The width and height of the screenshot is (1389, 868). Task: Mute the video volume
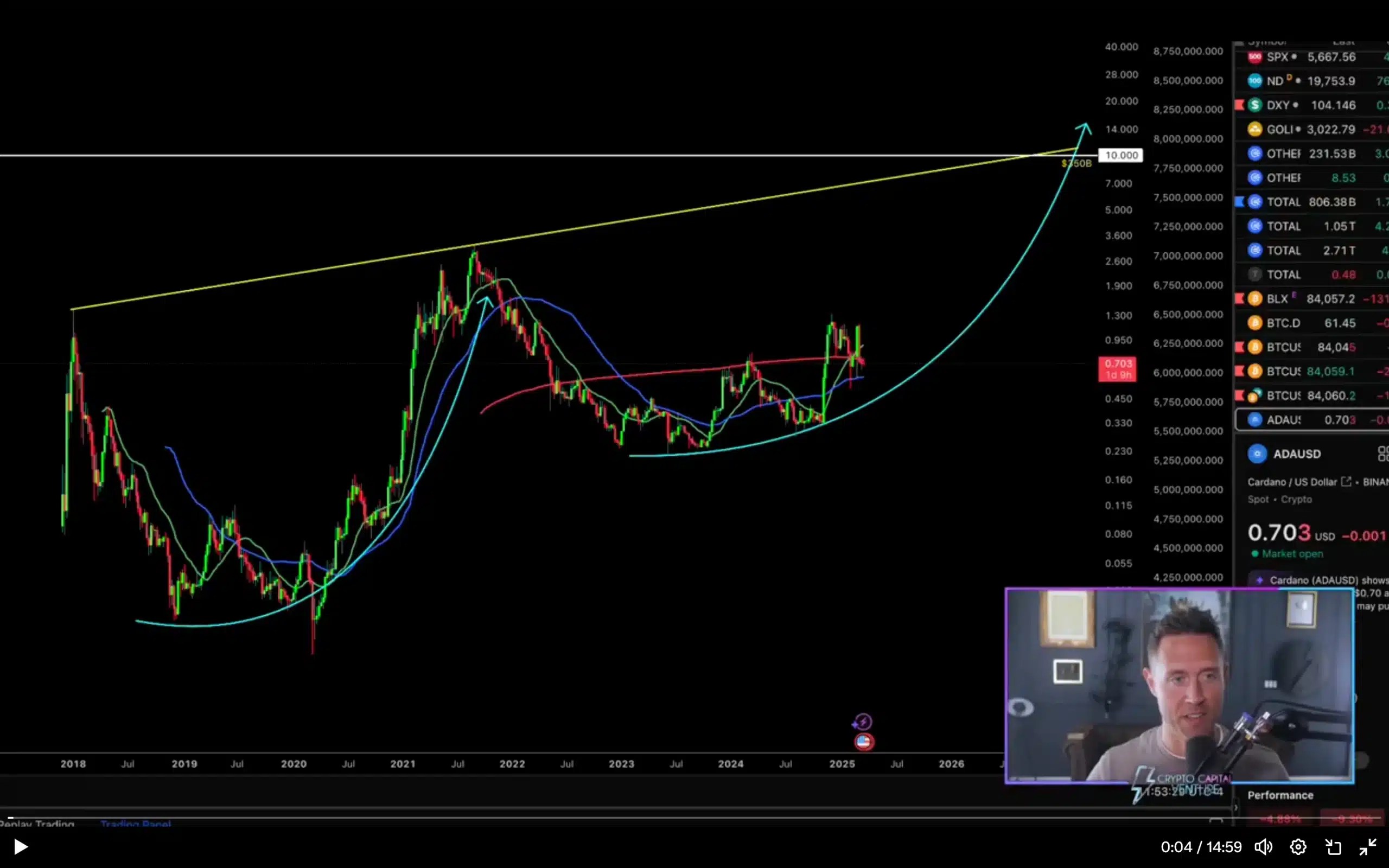pos(1263,847)
